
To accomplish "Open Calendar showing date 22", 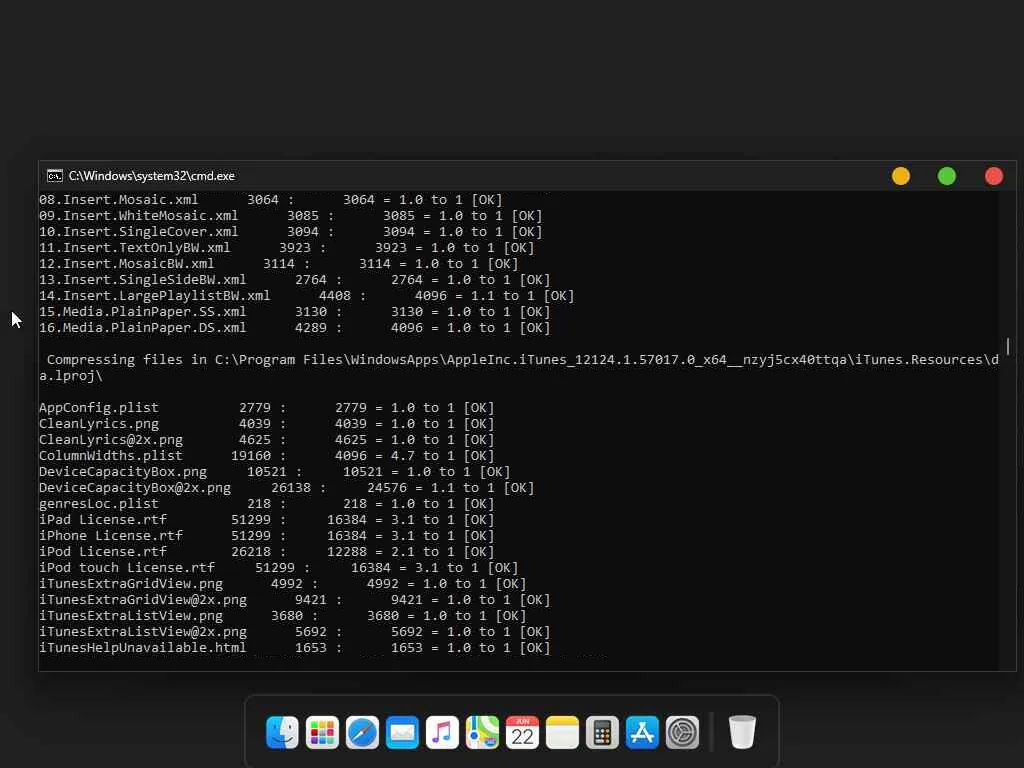I will tap(522, 732).
